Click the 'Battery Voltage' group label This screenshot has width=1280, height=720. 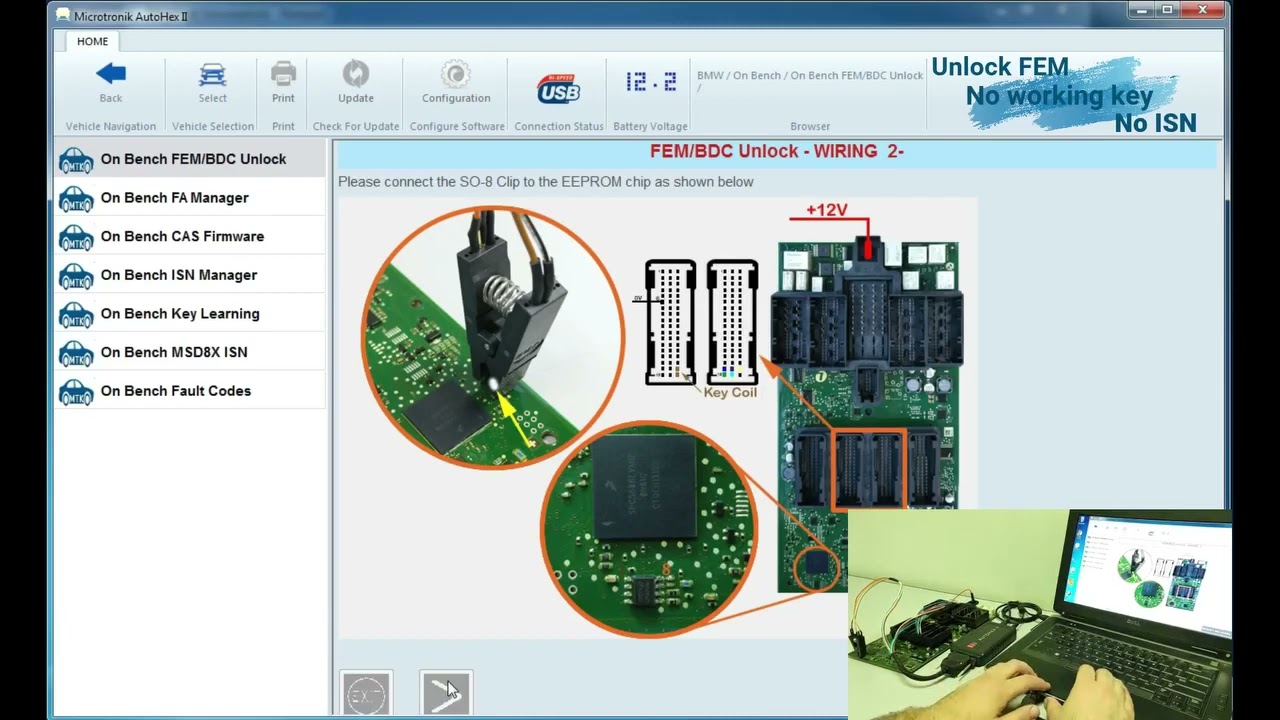[650, 126]
